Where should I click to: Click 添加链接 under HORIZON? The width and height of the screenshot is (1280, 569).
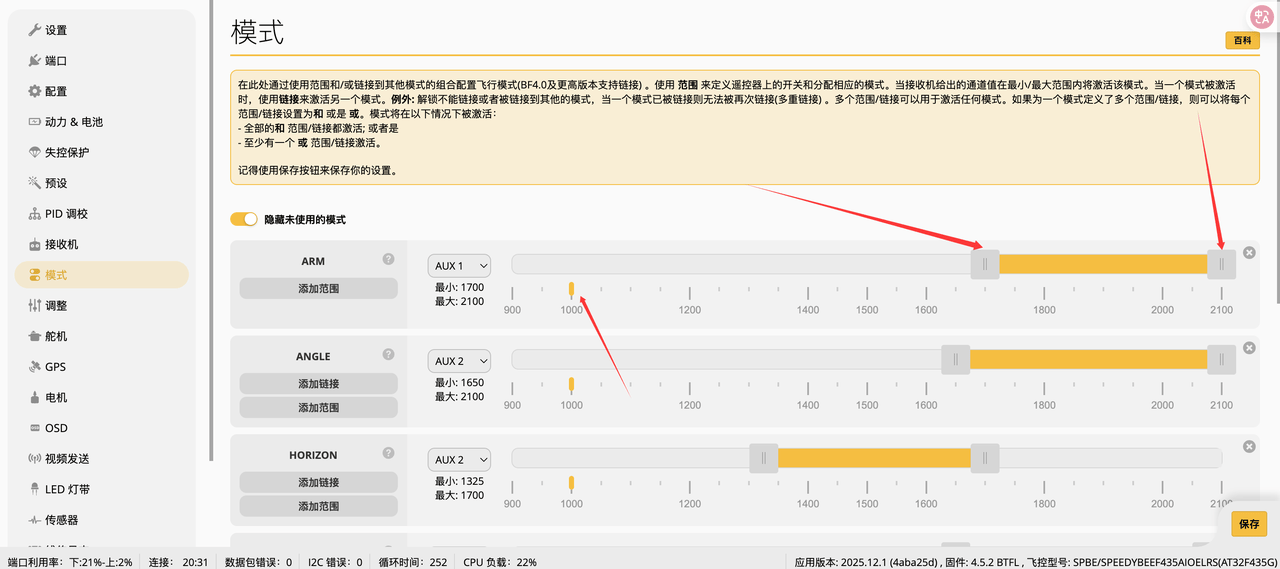pos(319,482)
